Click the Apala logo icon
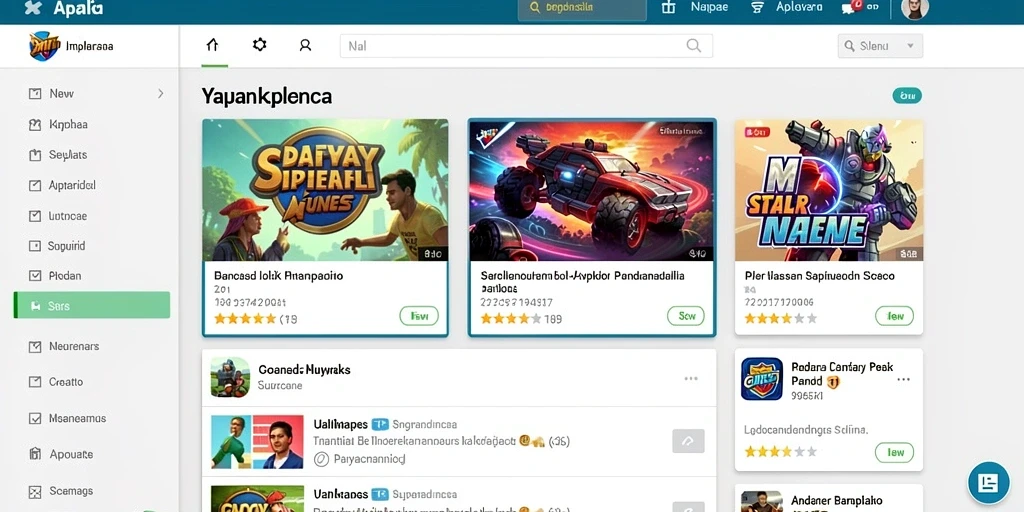The image size is (1024, 512). pos(33,8)
